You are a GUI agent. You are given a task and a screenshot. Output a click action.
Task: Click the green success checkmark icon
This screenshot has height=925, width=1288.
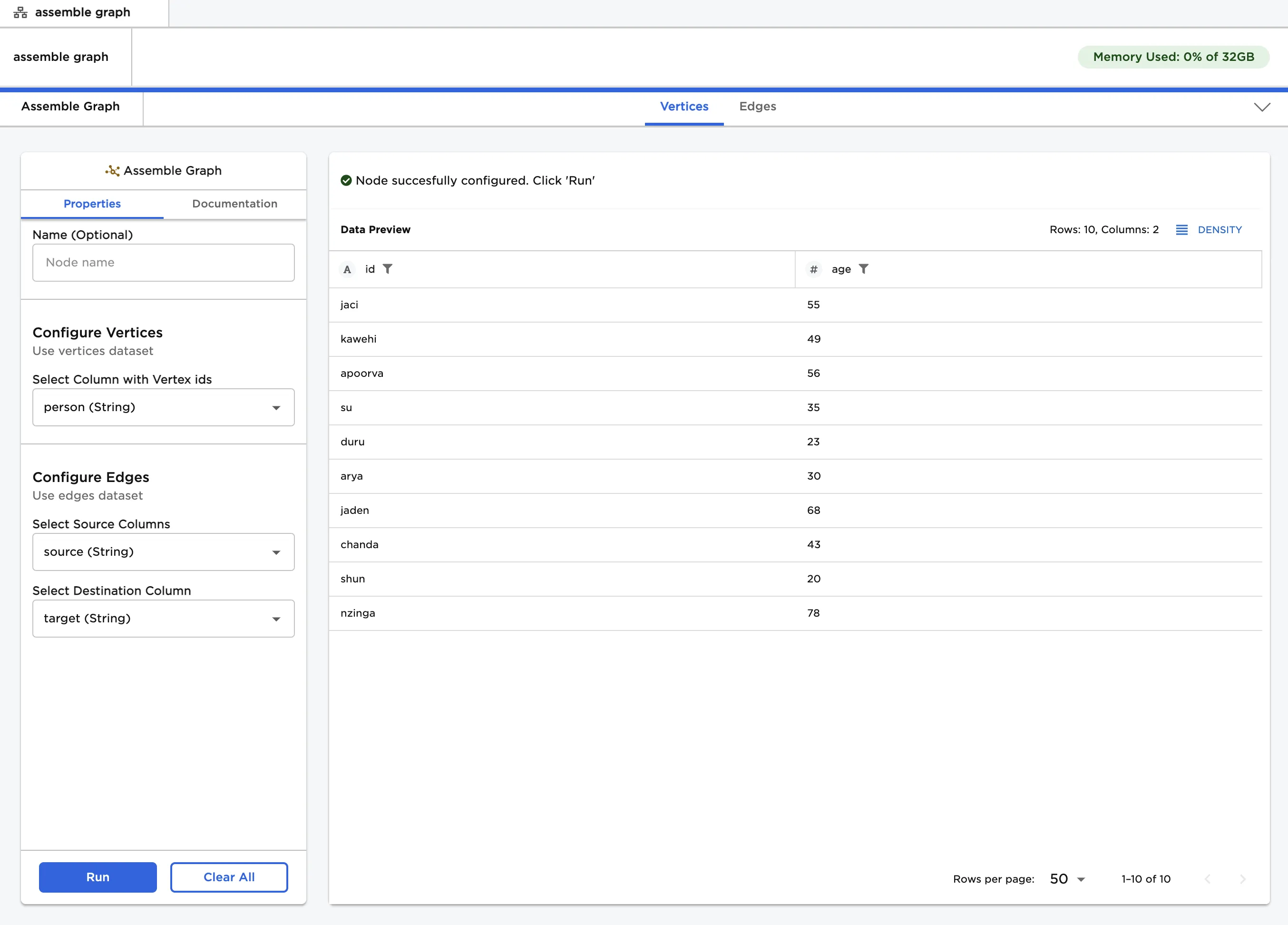pyautogui.click(x=346, y=181)
